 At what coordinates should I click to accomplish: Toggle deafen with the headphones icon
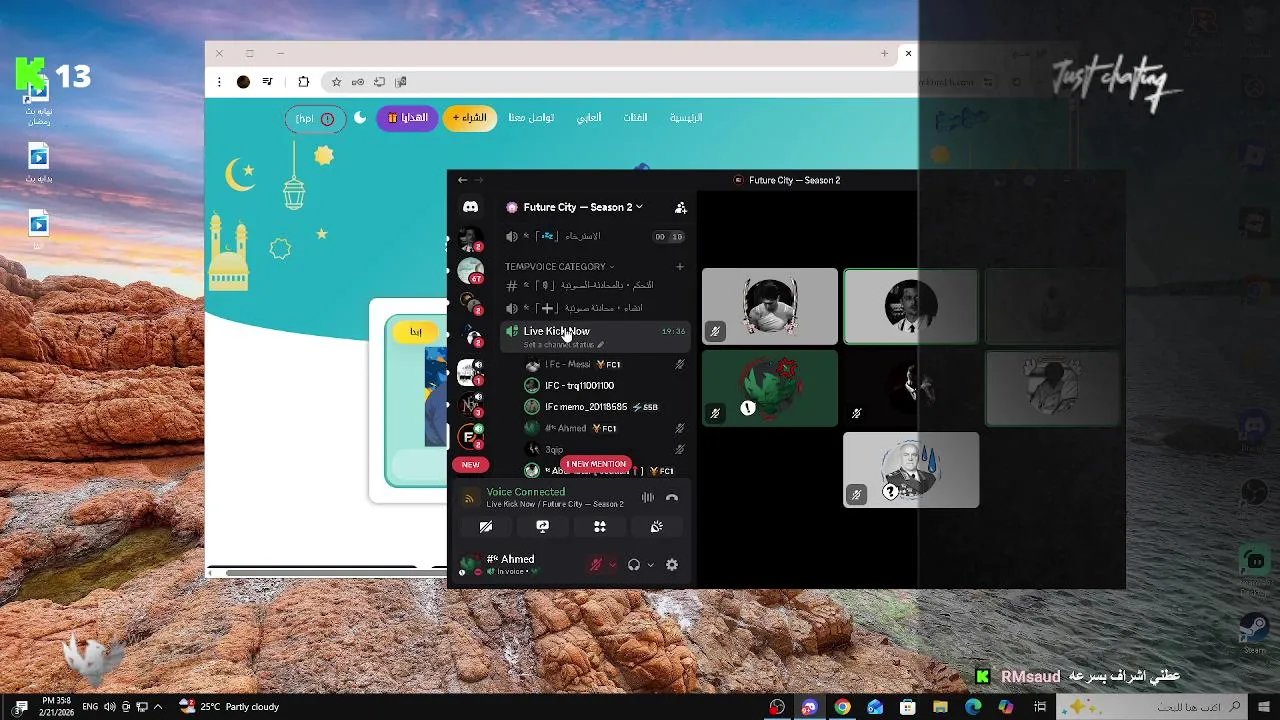pyautogui.click(x=634, y=565)
